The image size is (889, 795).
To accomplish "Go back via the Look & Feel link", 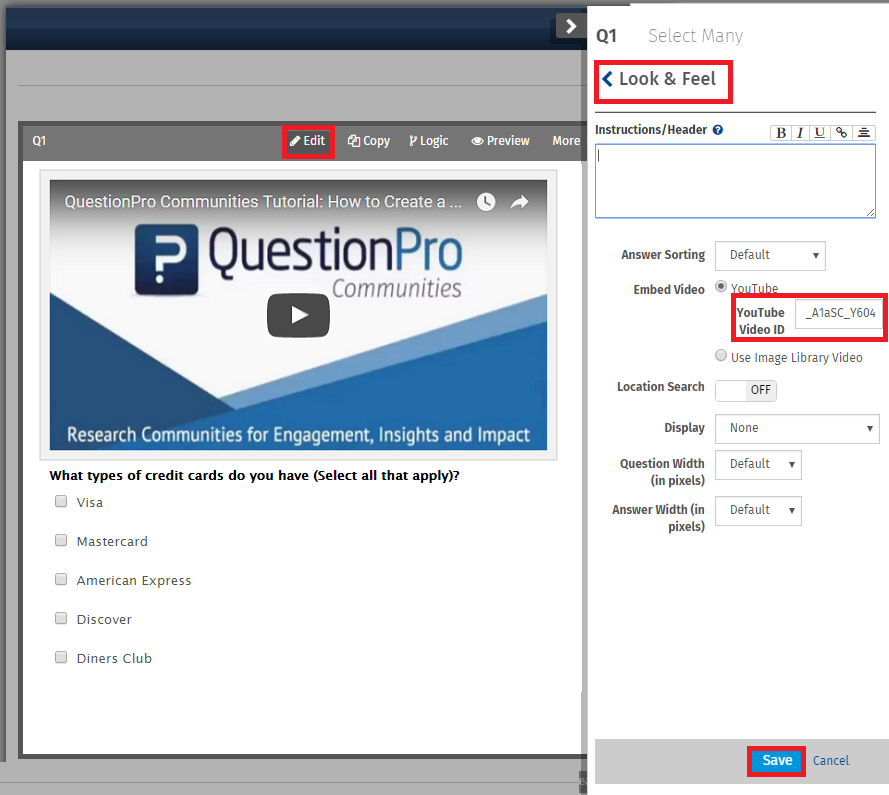I will pyautogui.click(x=662, y=82).
